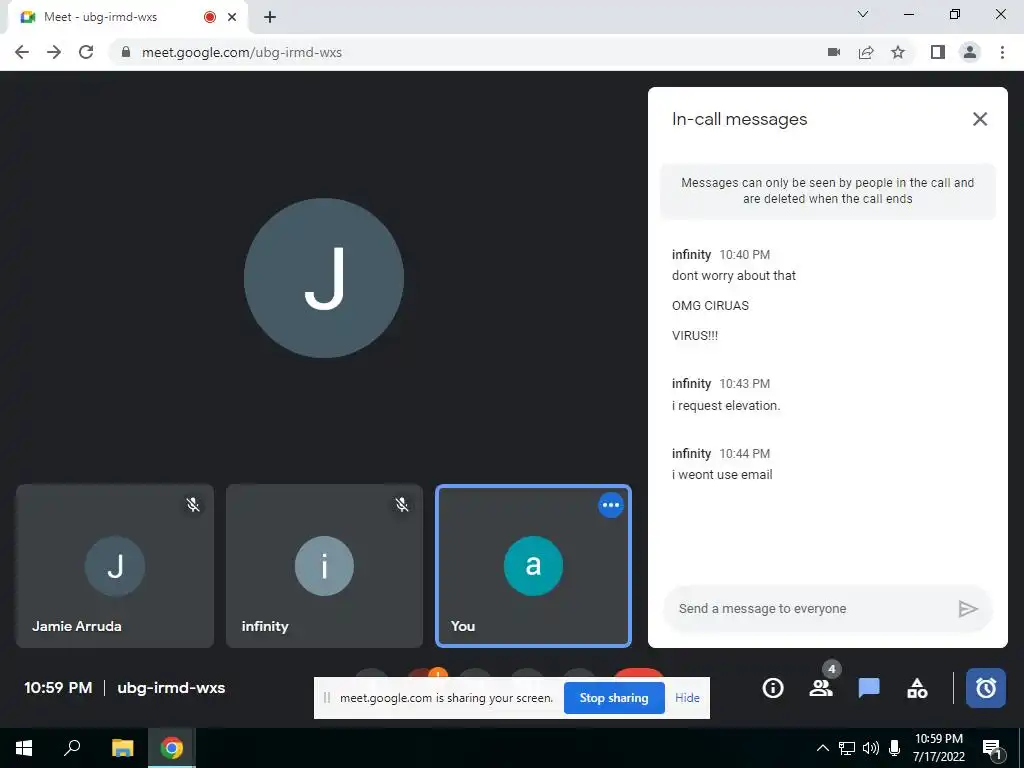This screenshot has width=1024, height=768.
Task: Open Windows notification center
Action: [992, 748]
